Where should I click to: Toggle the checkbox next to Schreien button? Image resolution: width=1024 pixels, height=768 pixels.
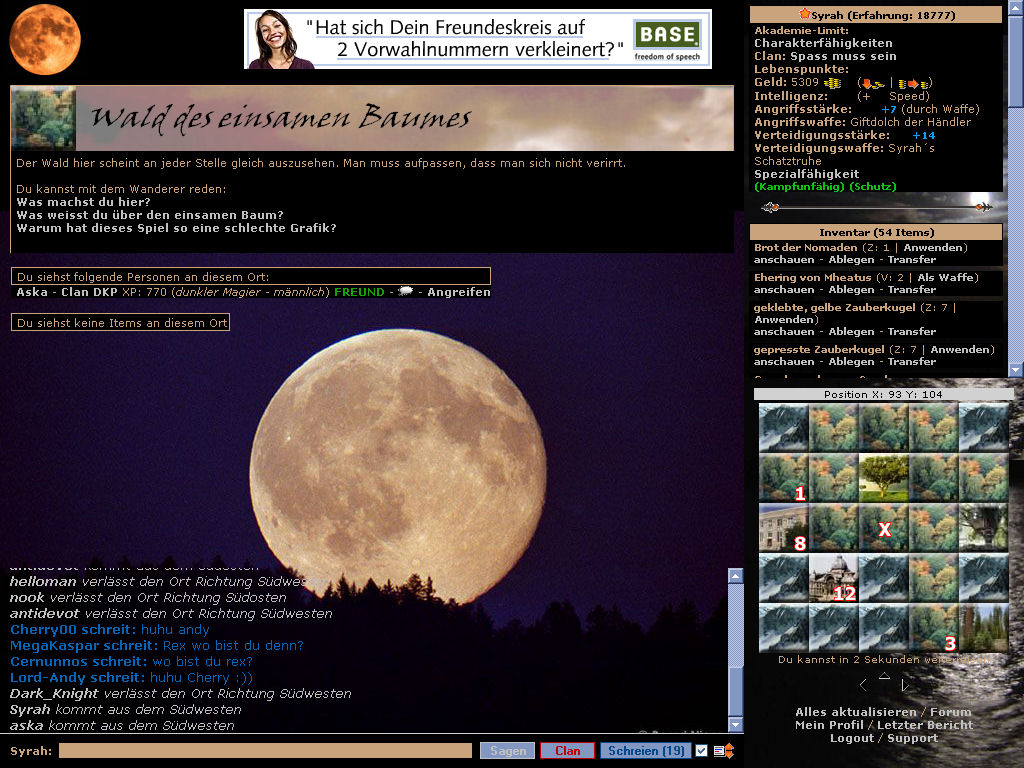click(701, 751)
